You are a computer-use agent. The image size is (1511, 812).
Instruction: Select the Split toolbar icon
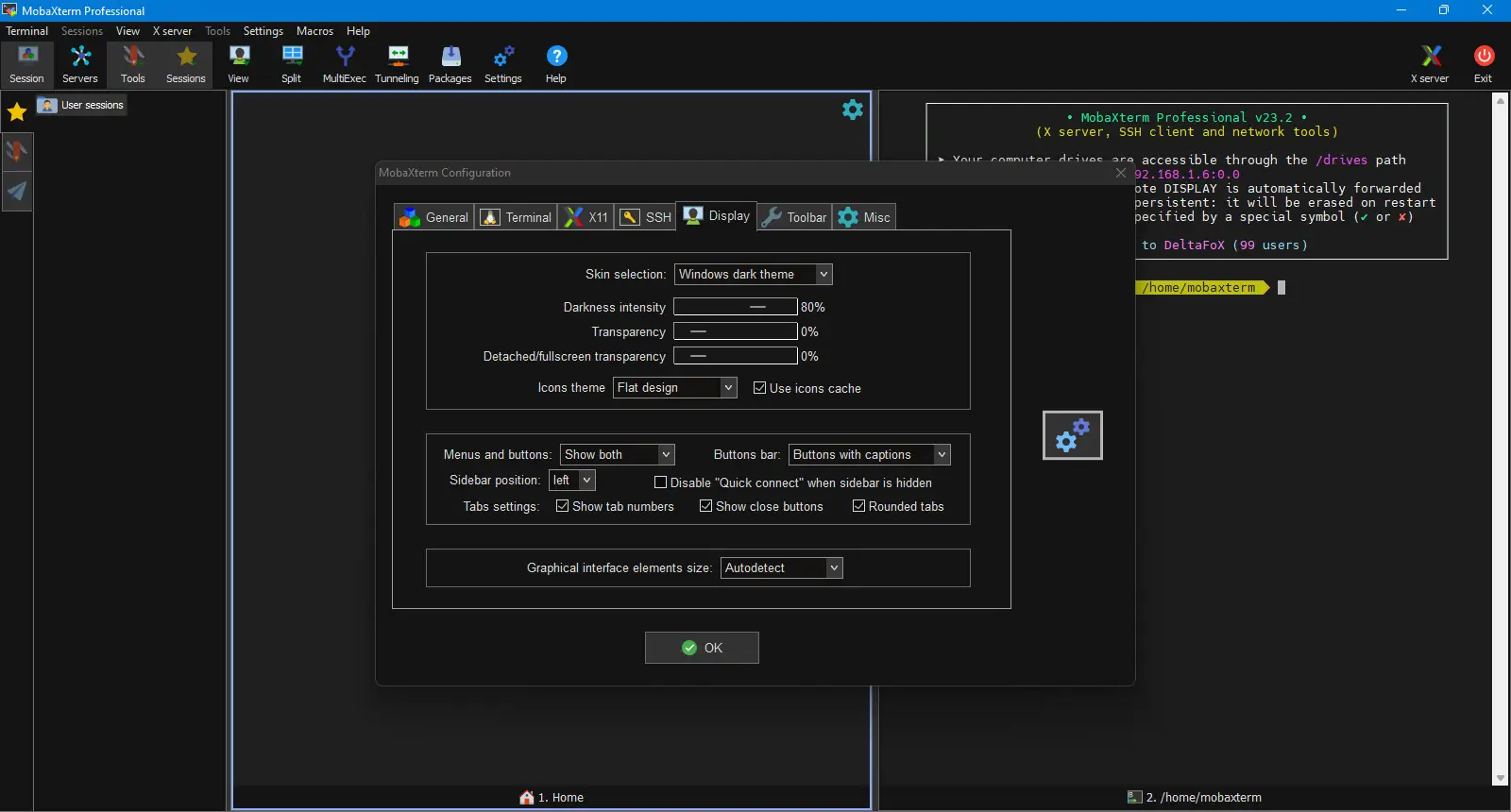click(292, 64)
